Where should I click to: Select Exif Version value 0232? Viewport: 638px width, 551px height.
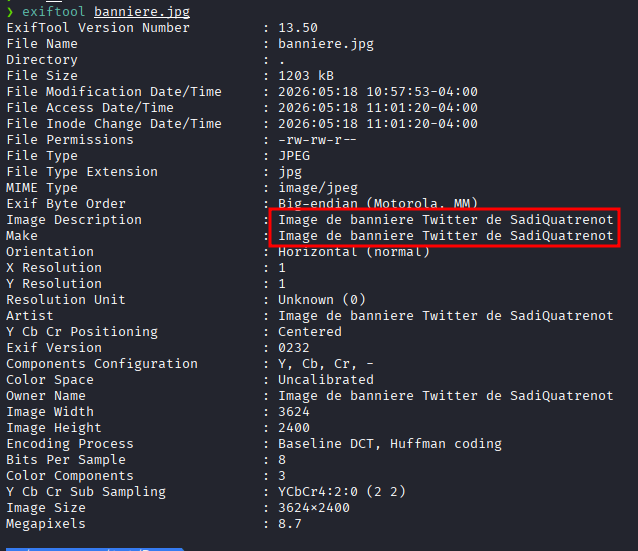click(x=294, y=348)
